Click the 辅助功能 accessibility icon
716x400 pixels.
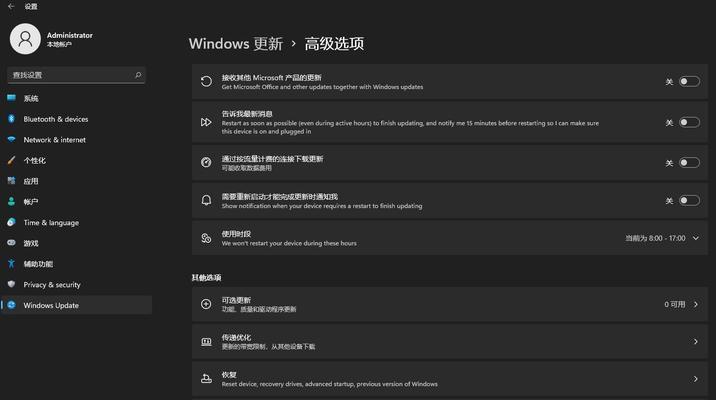pos(11,263)
